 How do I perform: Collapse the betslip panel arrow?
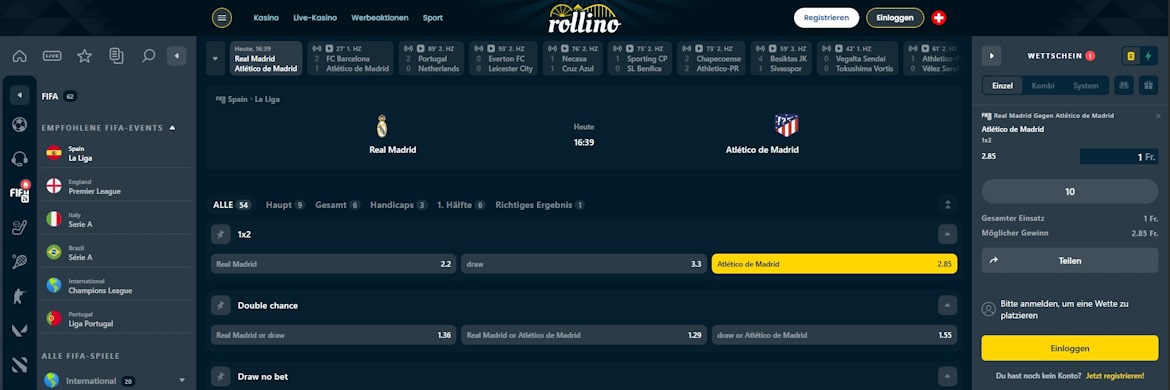pos(992,56)
